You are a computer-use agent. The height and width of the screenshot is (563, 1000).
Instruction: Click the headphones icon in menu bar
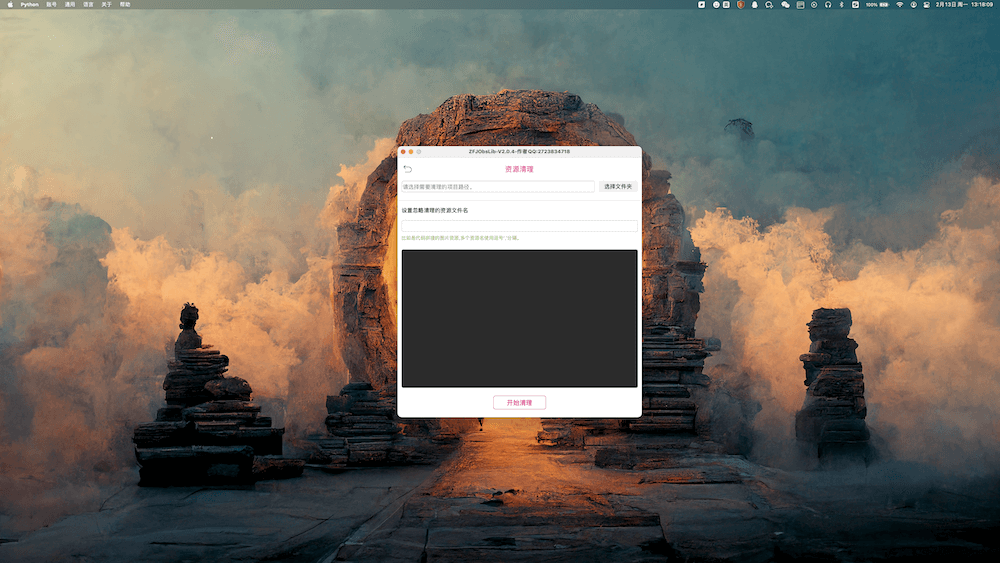click(x=828, y=4)
